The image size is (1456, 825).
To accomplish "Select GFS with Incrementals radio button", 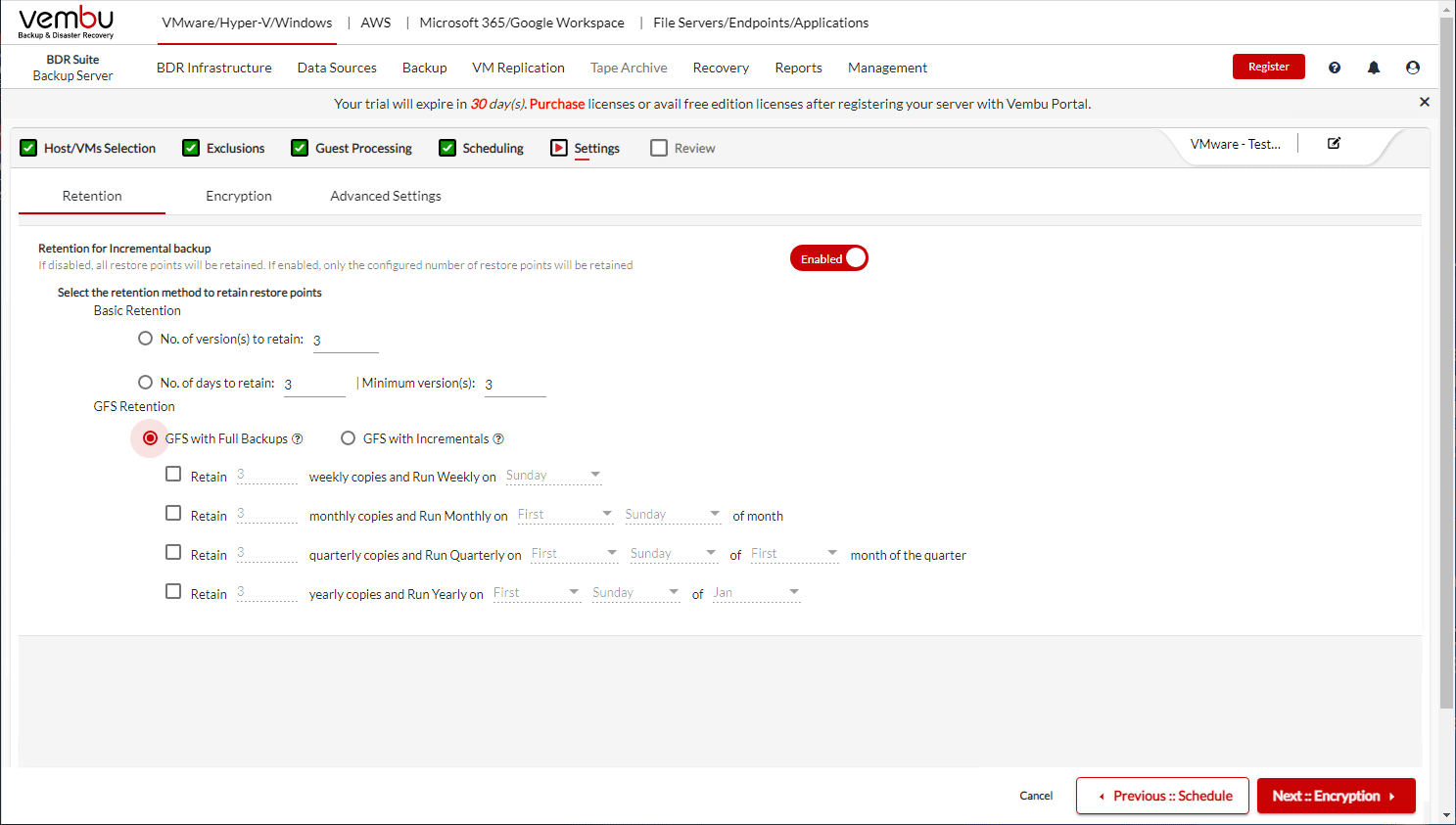I will point(348,438).
